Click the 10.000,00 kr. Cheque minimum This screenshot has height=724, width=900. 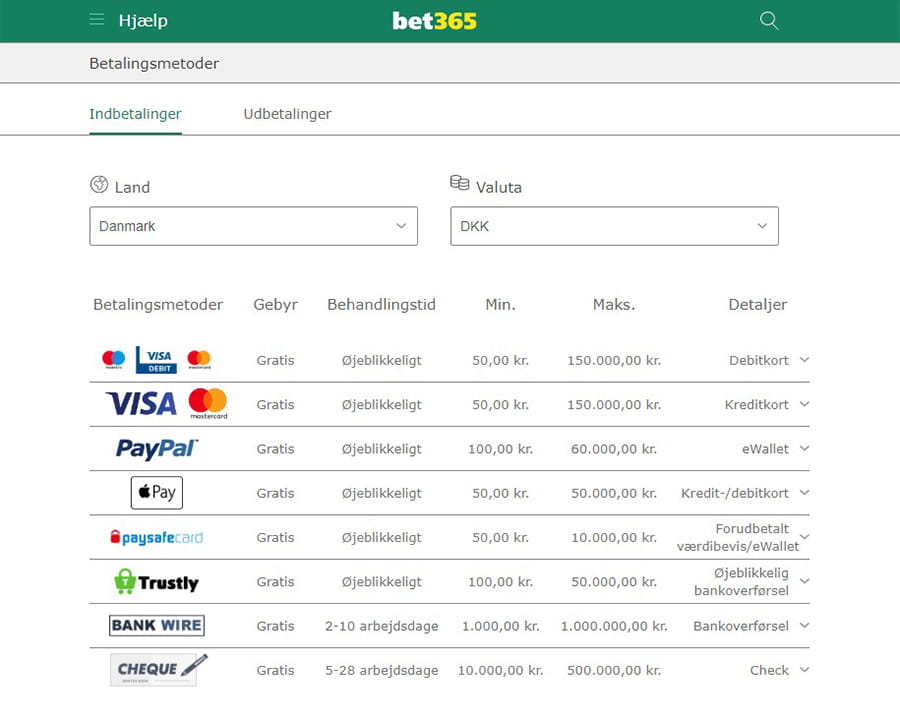coord(501,670)
